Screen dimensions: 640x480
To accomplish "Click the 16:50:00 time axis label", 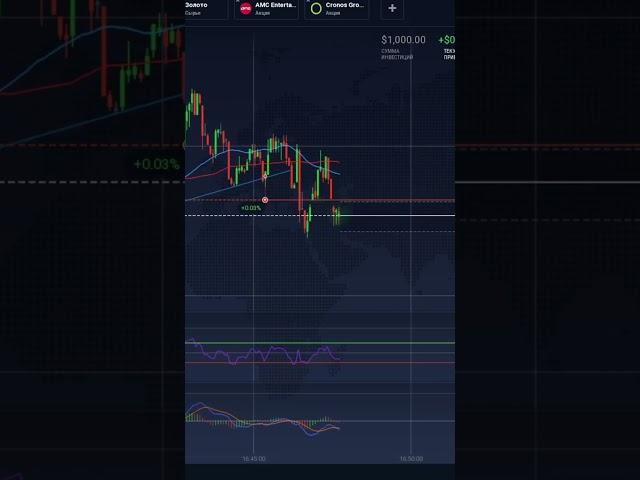I will 410,459.
